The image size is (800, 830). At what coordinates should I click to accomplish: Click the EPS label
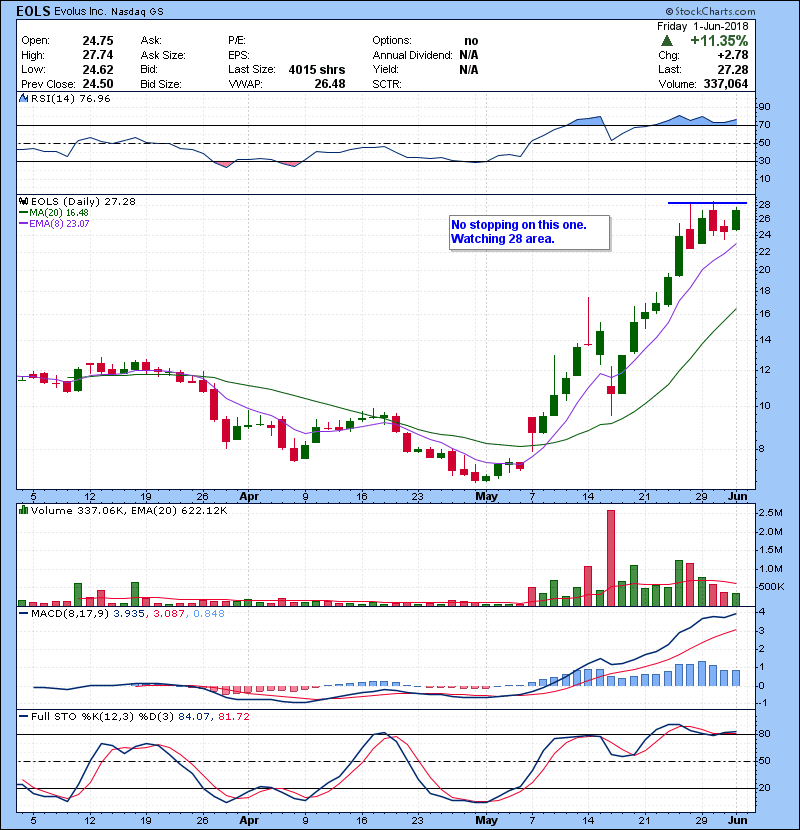(239, 55)
